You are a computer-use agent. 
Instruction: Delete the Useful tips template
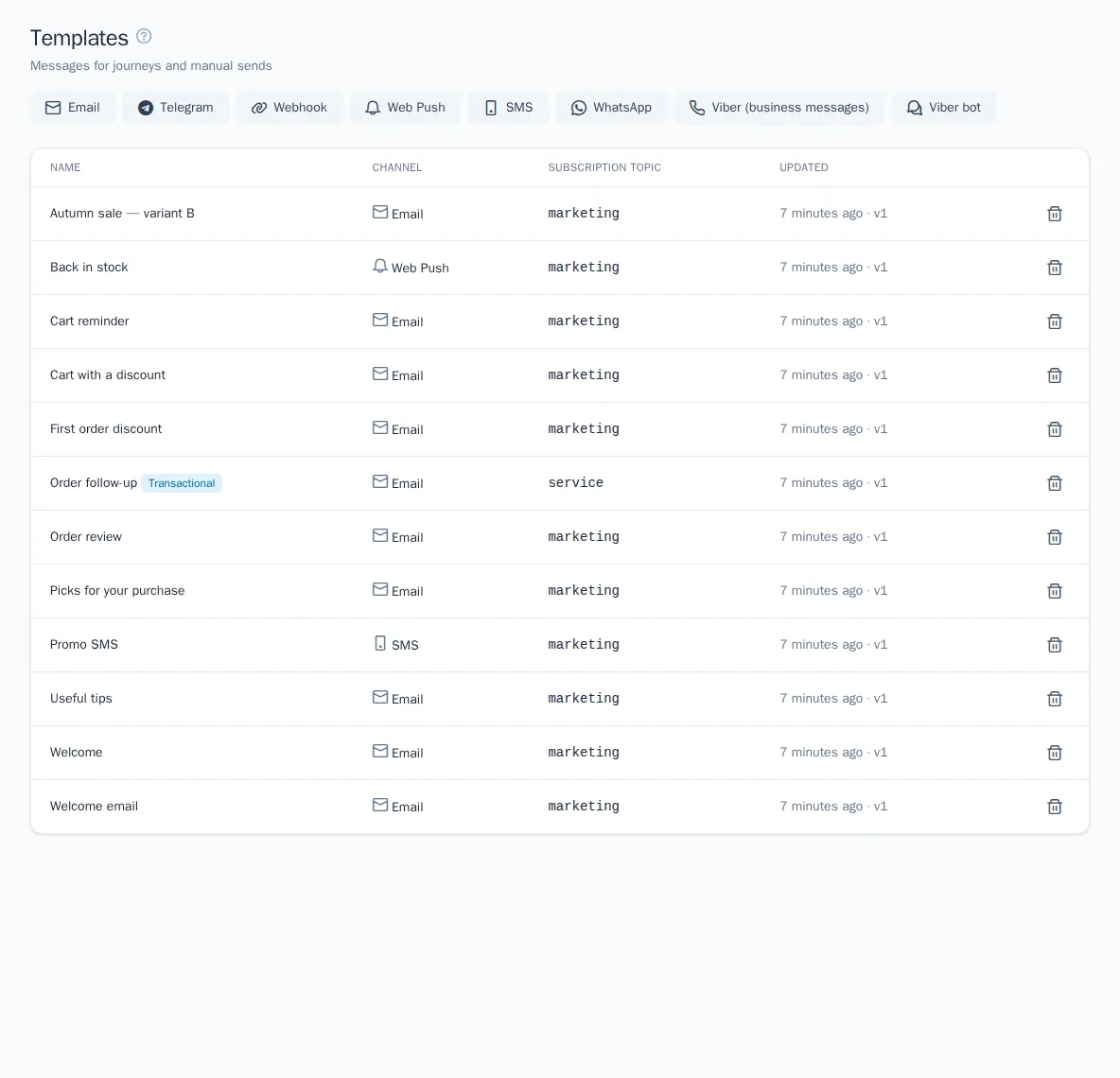pos(1055,699)
